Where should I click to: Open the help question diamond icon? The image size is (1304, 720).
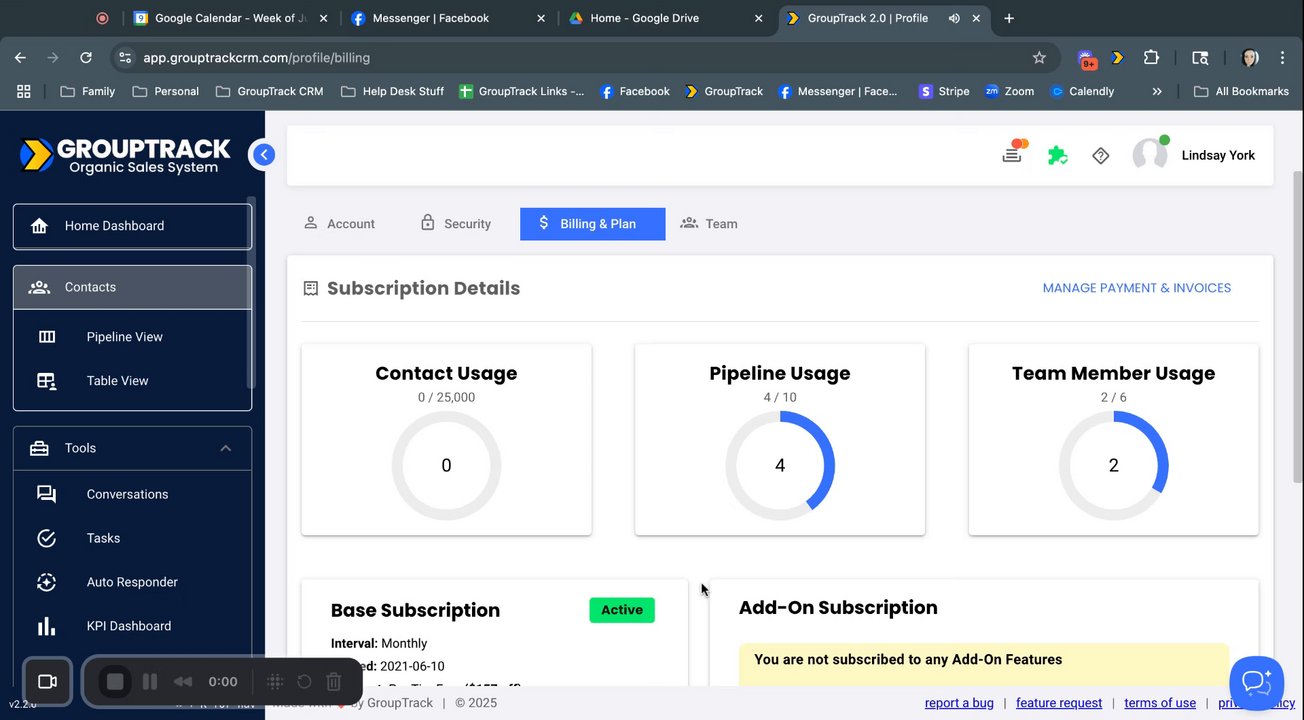pos(1101,155)
